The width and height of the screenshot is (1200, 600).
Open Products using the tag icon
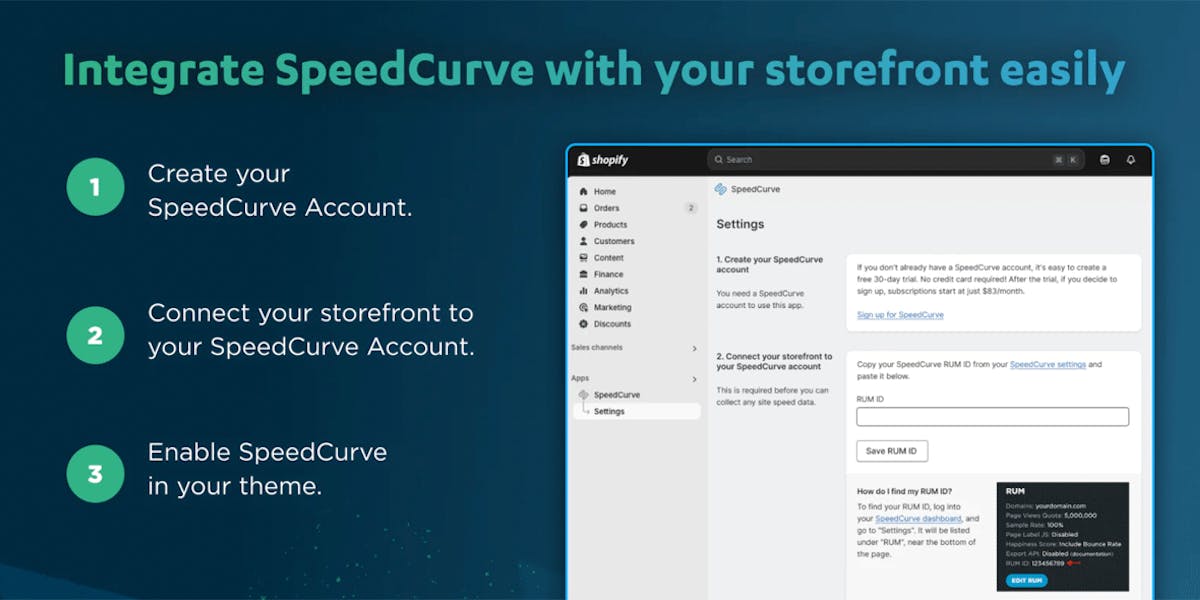click(584, 225)
